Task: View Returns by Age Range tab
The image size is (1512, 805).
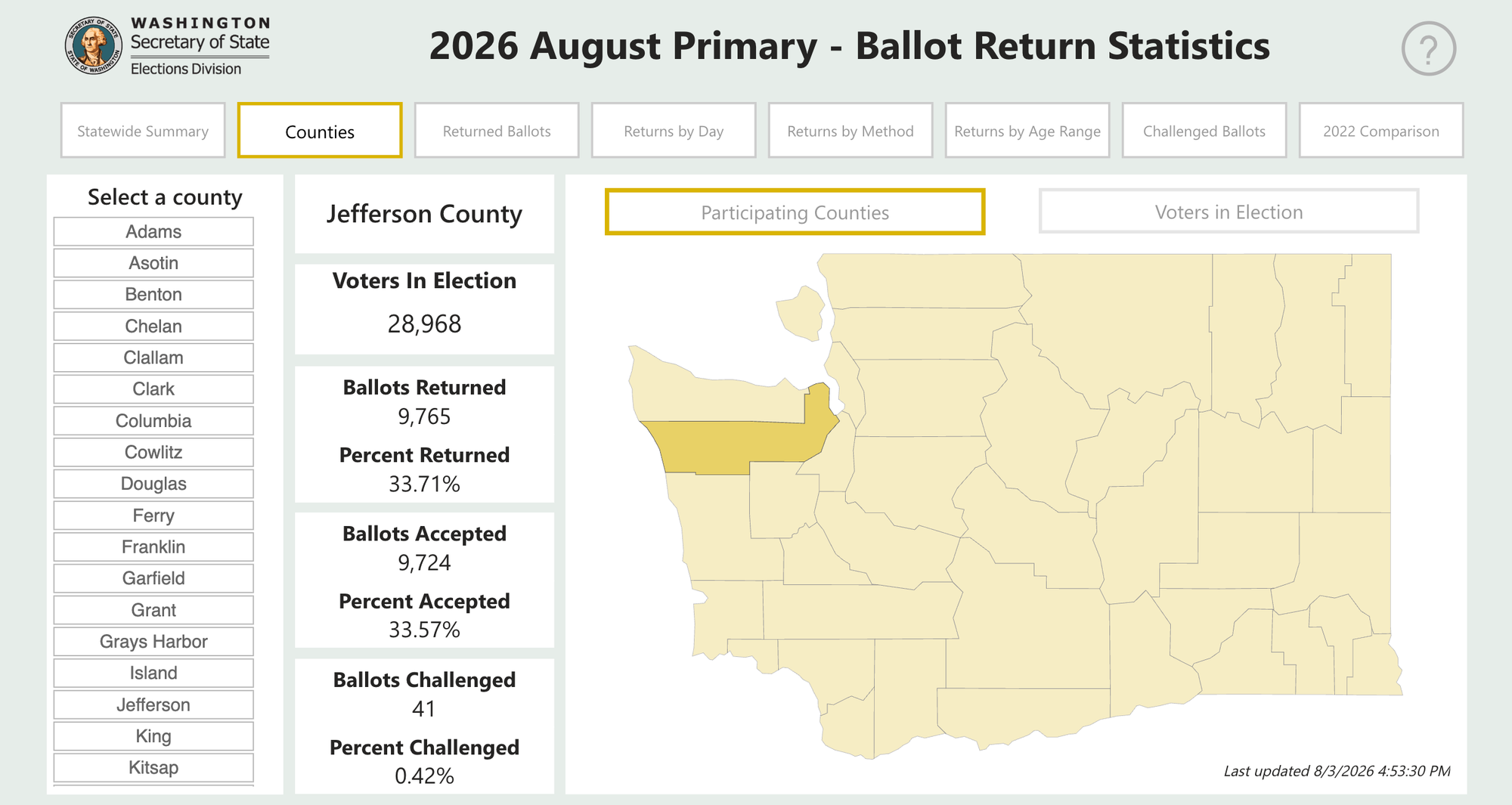Action: click(1027, 131)
